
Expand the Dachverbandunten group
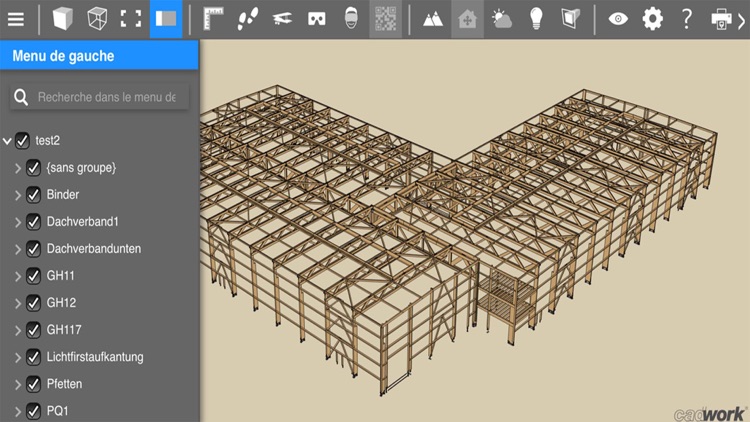point(18,249)
